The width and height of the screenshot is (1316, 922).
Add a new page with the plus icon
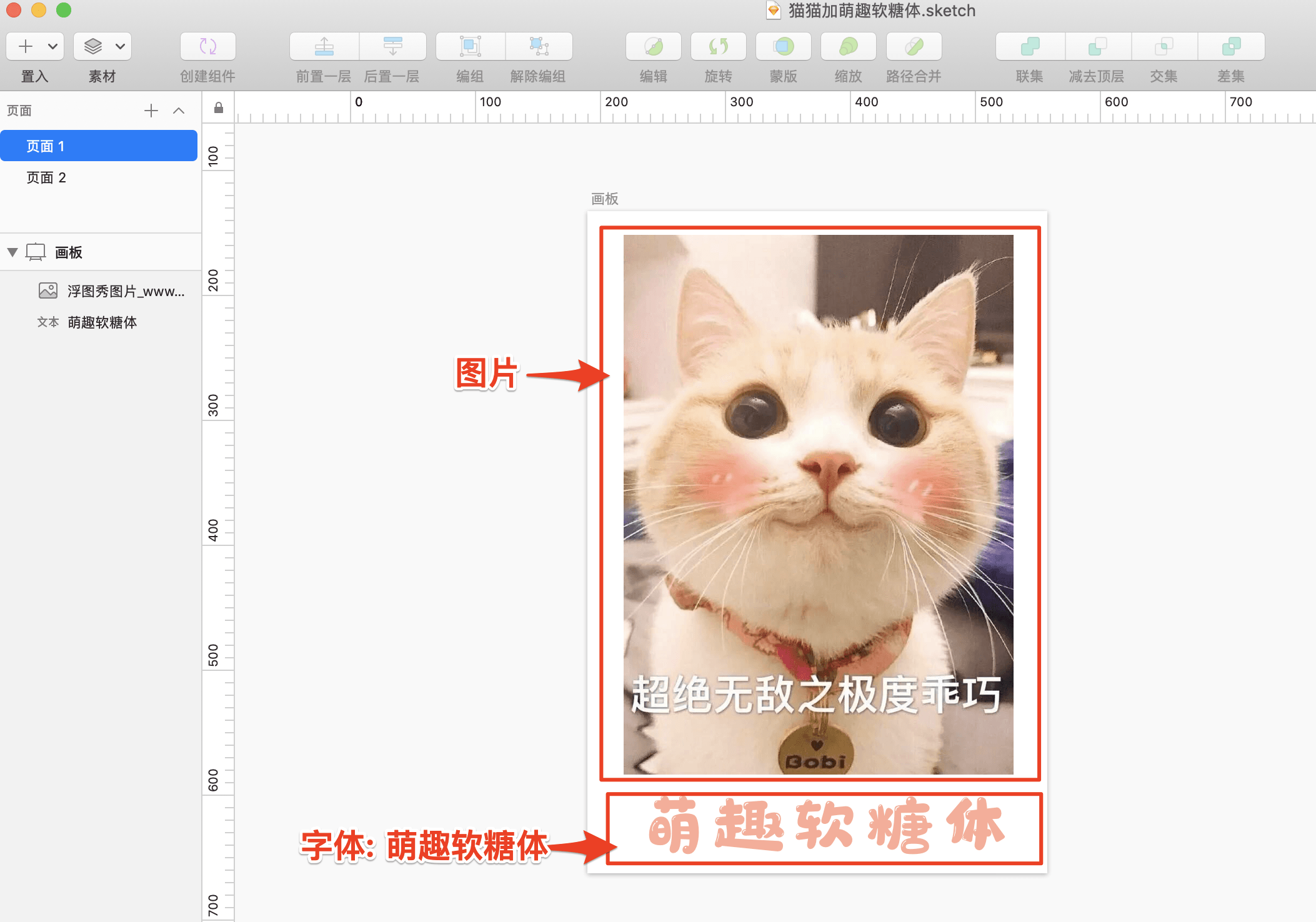tap(151, 111)
